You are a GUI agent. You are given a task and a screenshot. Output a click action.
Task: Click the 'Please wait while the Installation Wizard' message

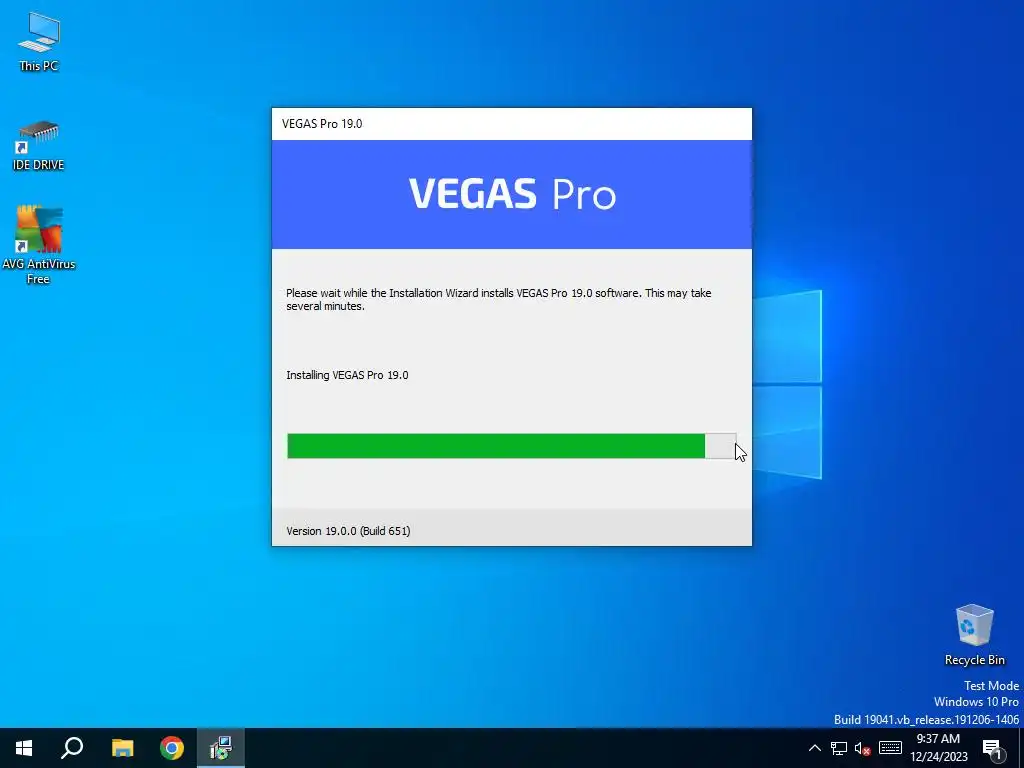(498, 299)
